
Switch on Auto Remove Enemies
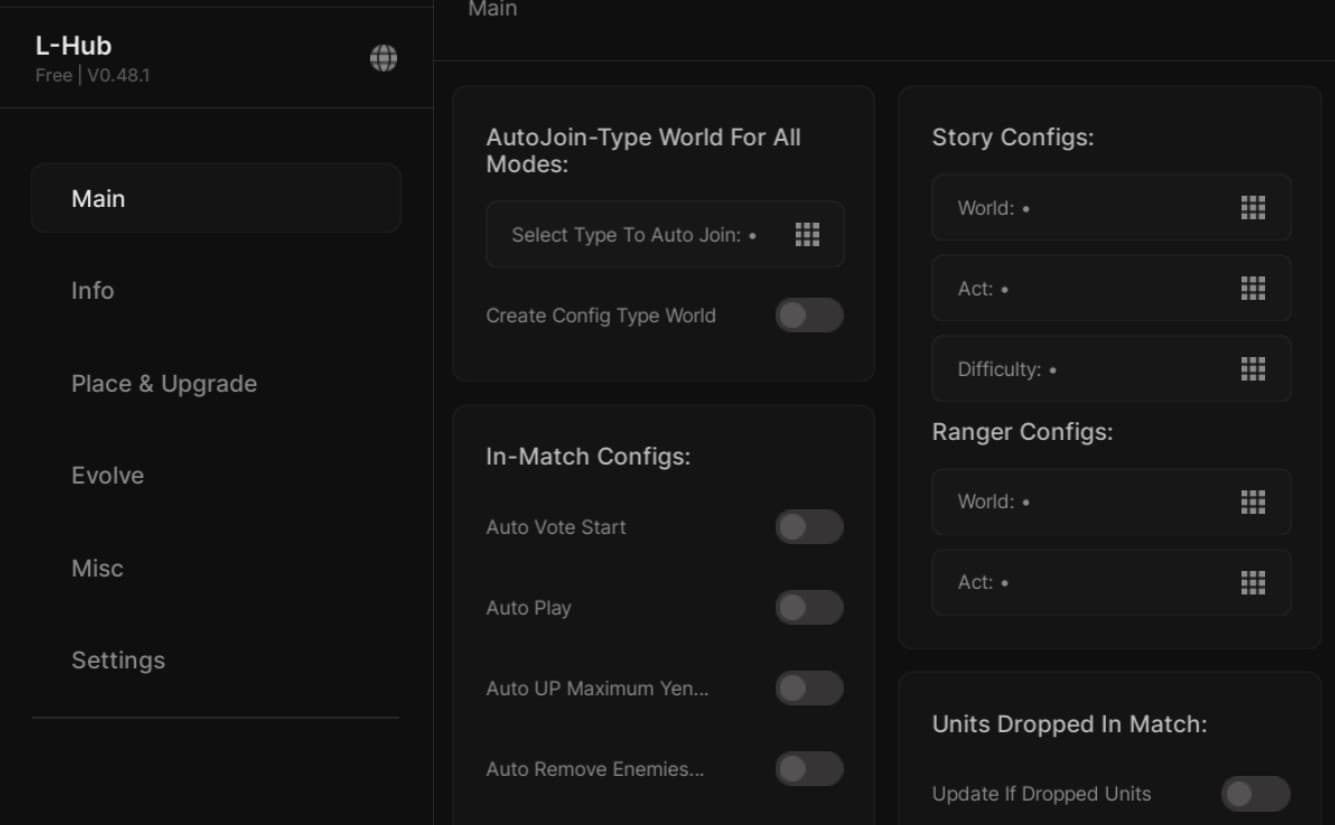click(x=809, y=769)
